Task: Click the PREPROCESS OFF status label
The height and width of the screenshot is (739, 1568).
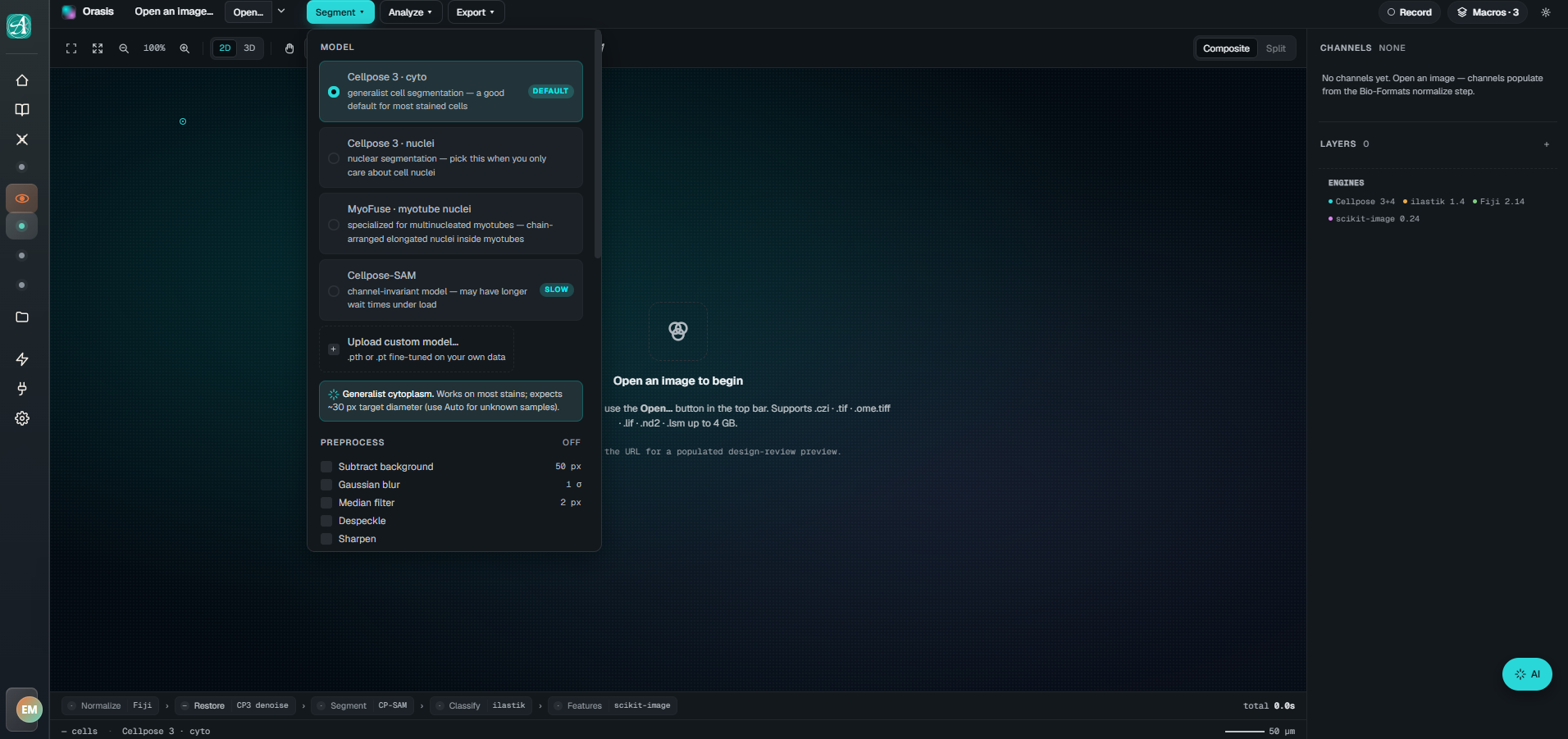Action: (571, 443)
